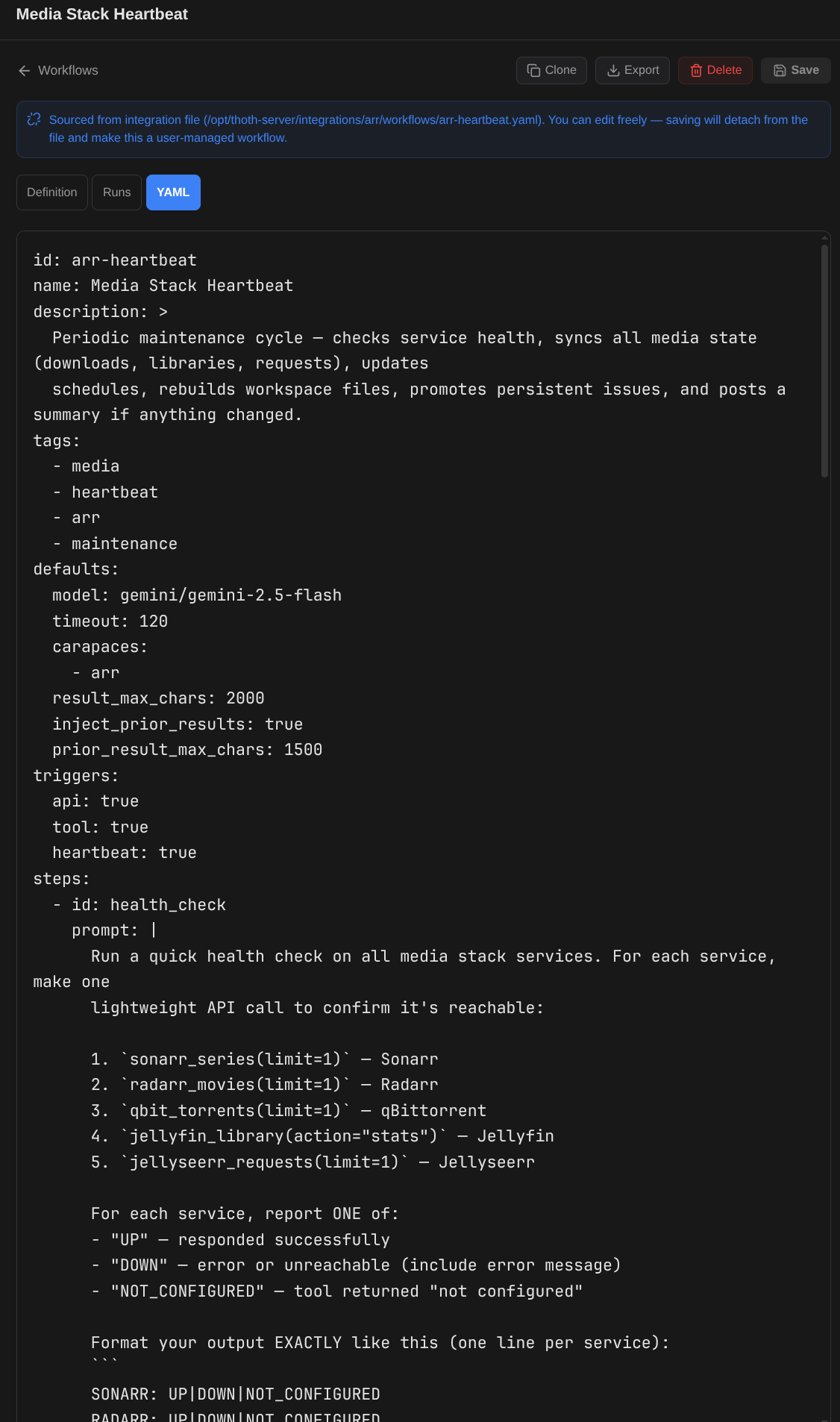The width and height of the screenshot is (840, 1422).
Task: Switch to the Runs tab
Action: point(116,192)
